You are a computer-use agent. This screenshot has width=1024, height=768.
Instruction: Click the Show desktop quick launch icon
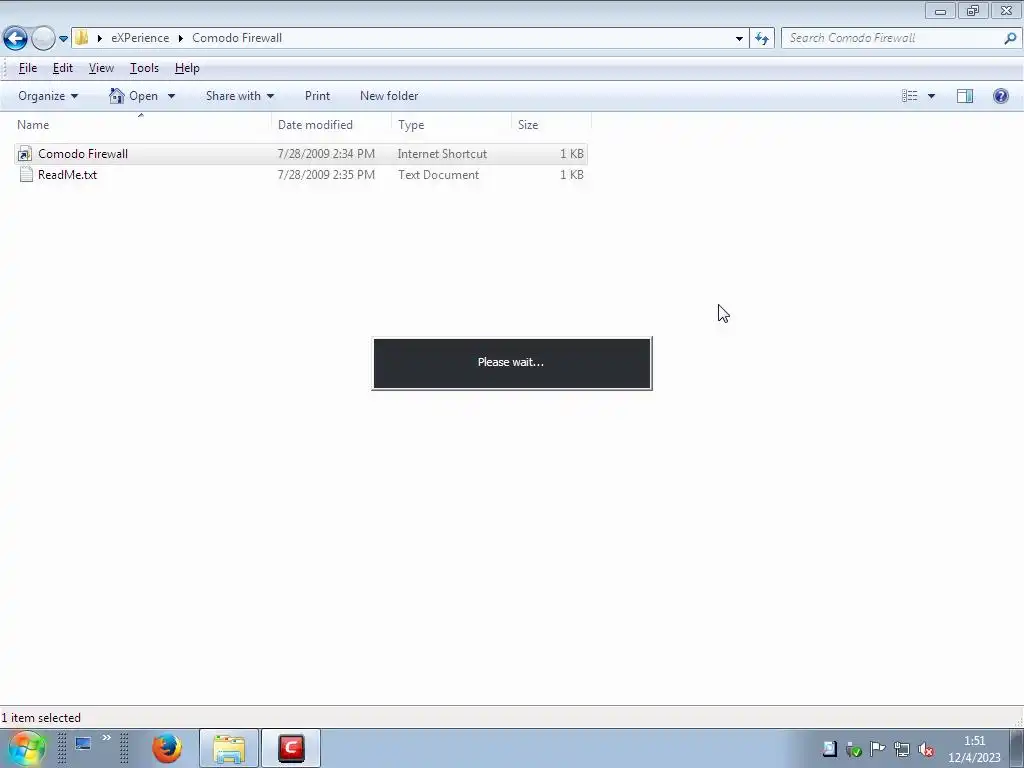tap(83, 744)
